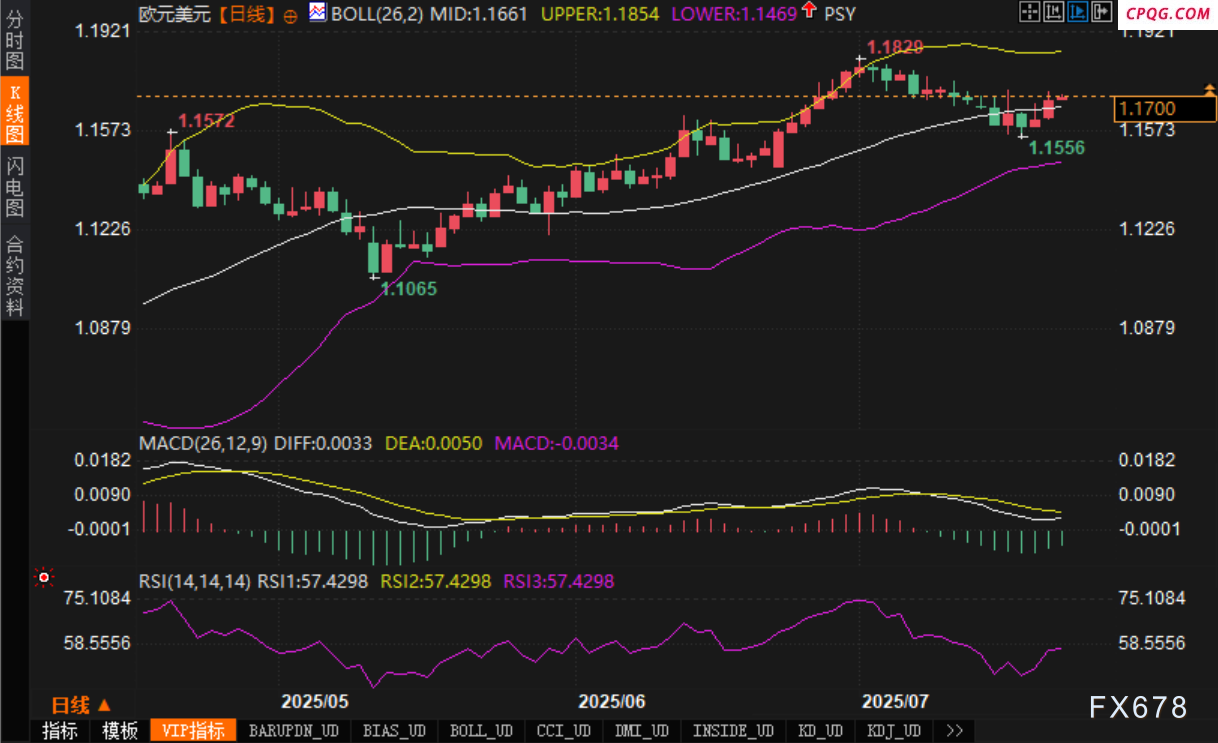
Task: Select the 模板 tab at bottom
Action: click(120, 731)
